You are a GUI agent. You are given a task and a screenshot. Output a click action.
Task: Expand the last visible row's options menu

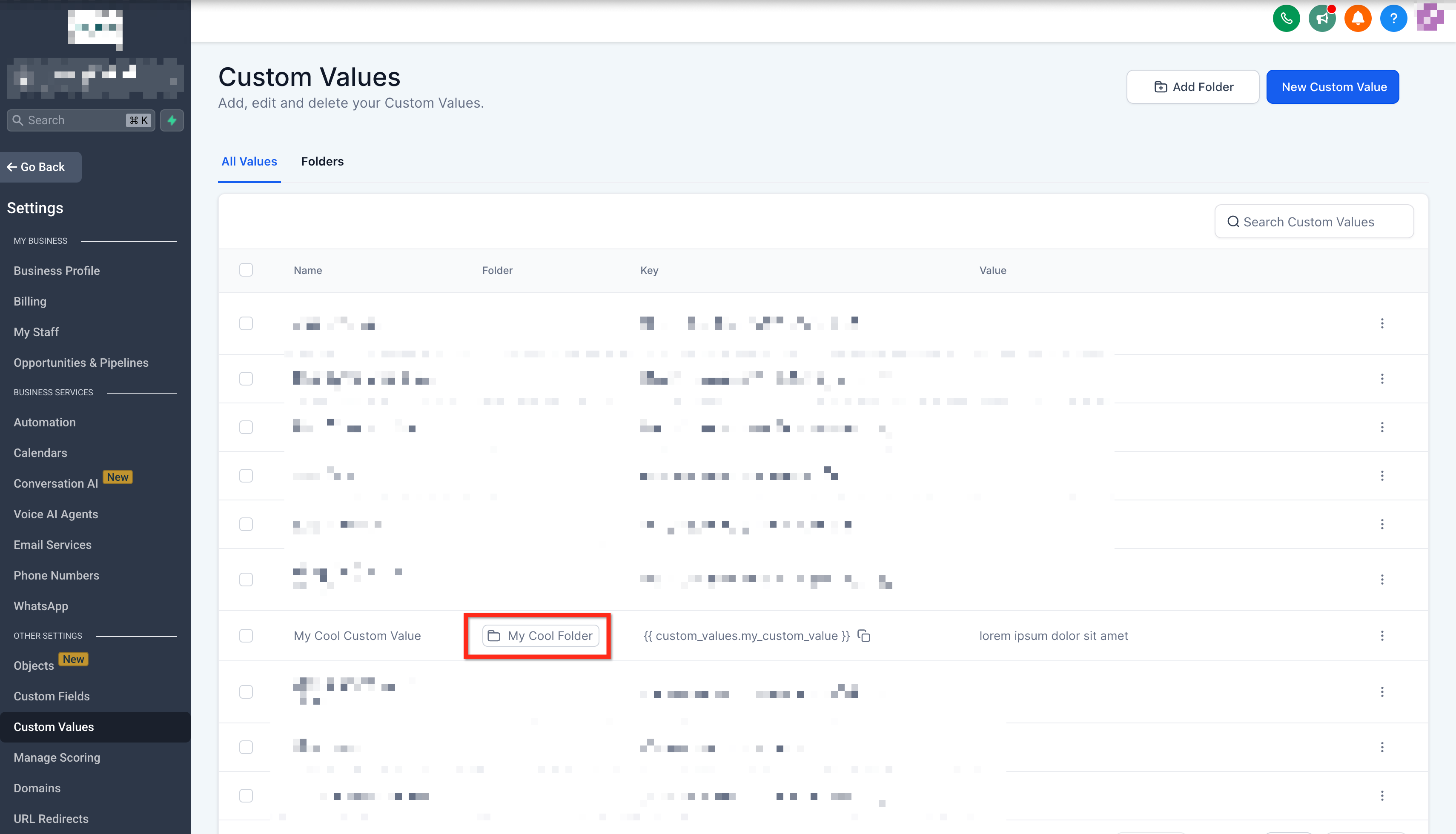tap(1381, 796)
